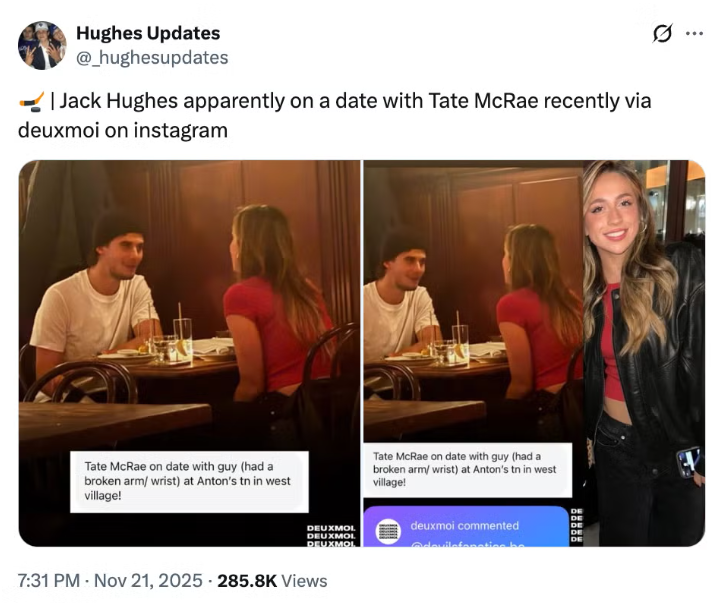Click the DEUXMOI watermark on left photo
713x603 pixels.
pos(330,534)
